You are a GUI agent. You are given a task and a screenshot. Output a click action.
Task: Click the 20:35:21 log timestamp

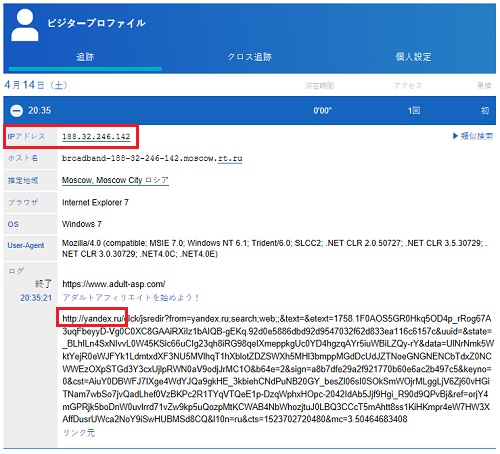tap(36, 297)
